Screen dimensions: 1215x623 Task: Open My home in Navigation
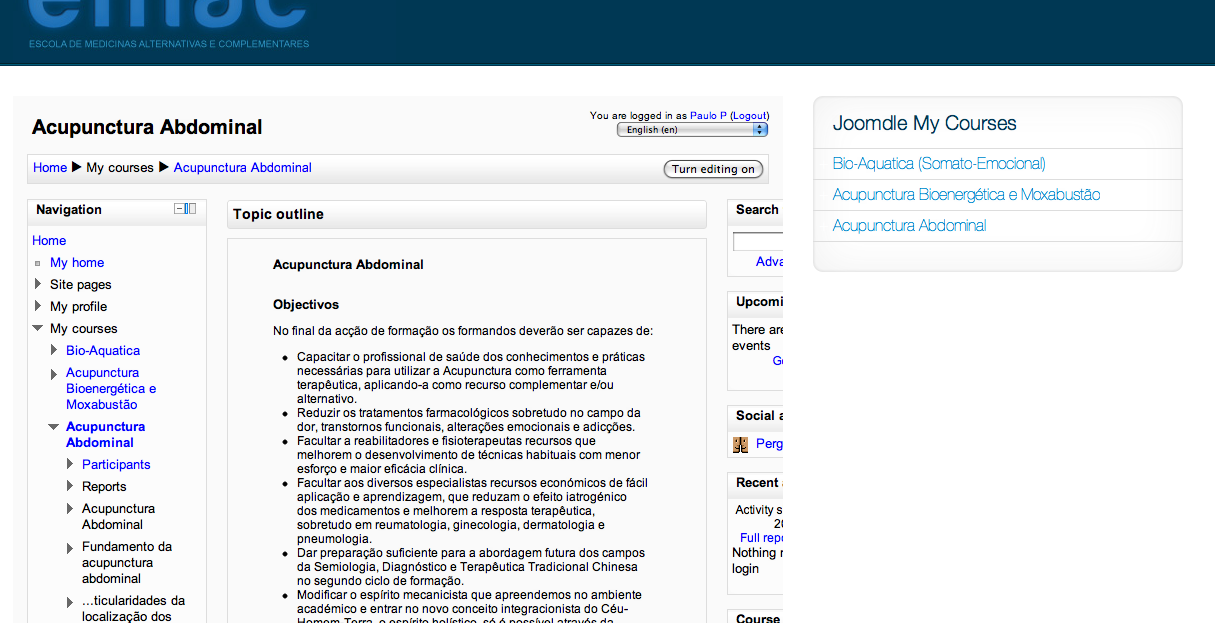(x=77, y=262)
